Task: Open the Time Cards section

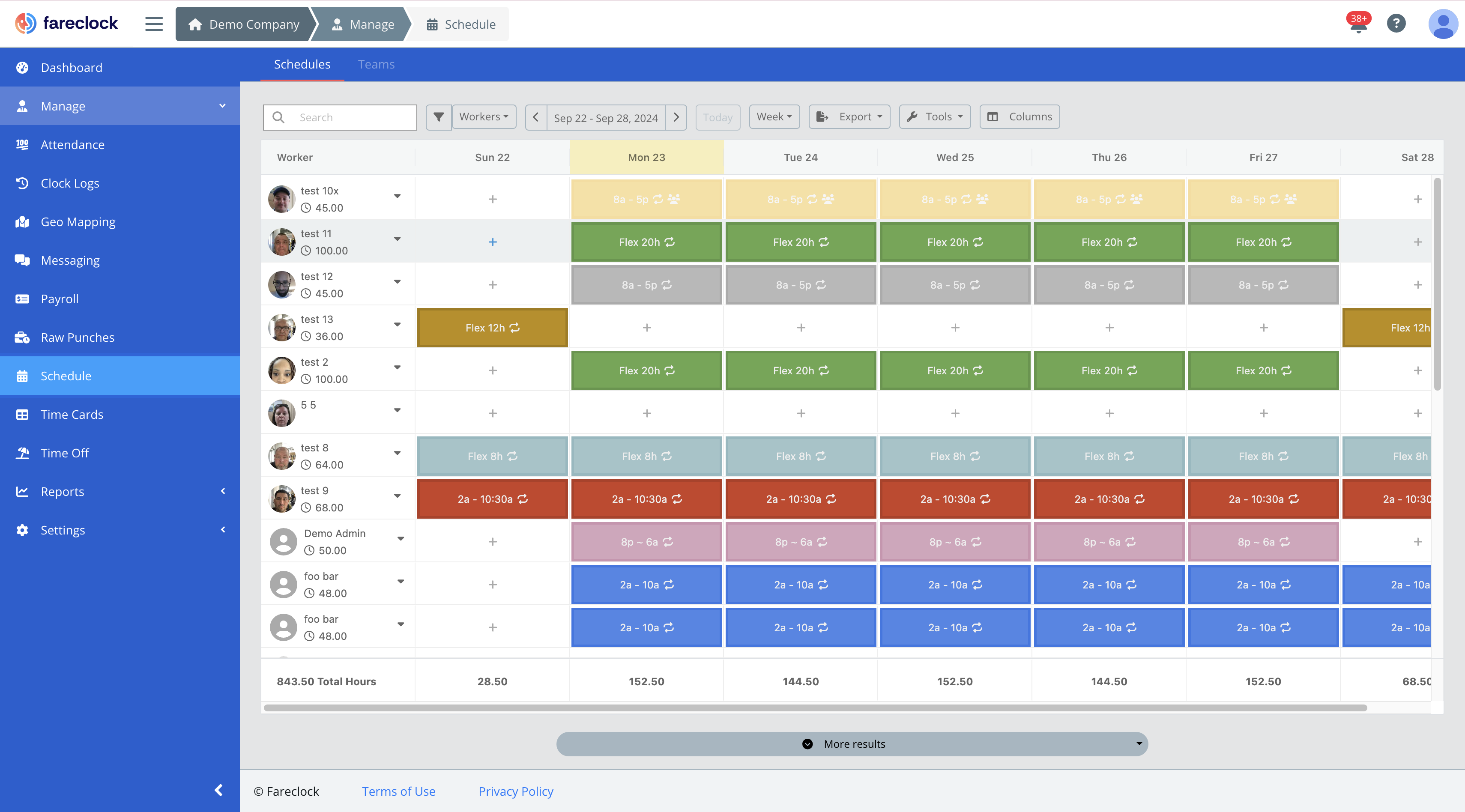Action: point(72,414)
